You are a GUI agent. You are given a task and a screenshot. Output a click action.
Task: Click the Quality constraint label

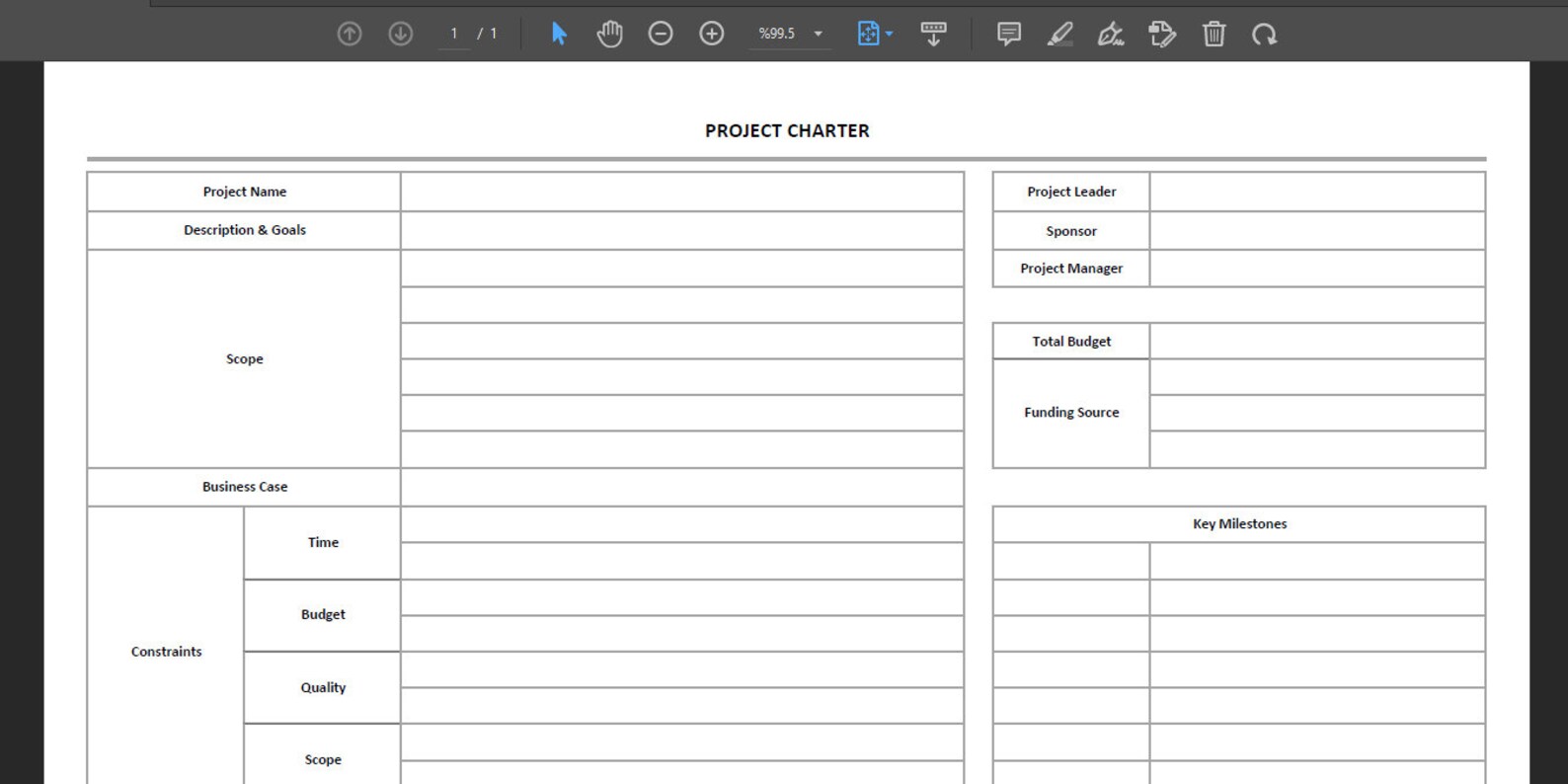(x=323, y=687)
